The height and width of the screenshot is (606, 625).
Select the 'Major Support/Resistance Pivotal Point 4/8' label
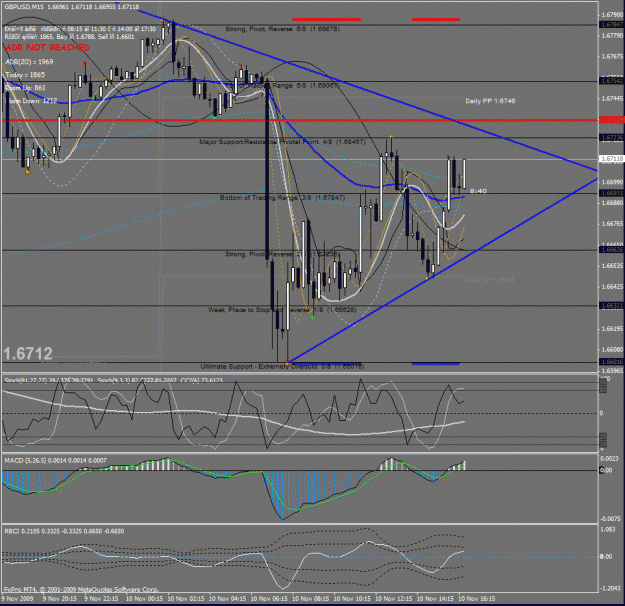pyautogui.click(x=282, y=142)
